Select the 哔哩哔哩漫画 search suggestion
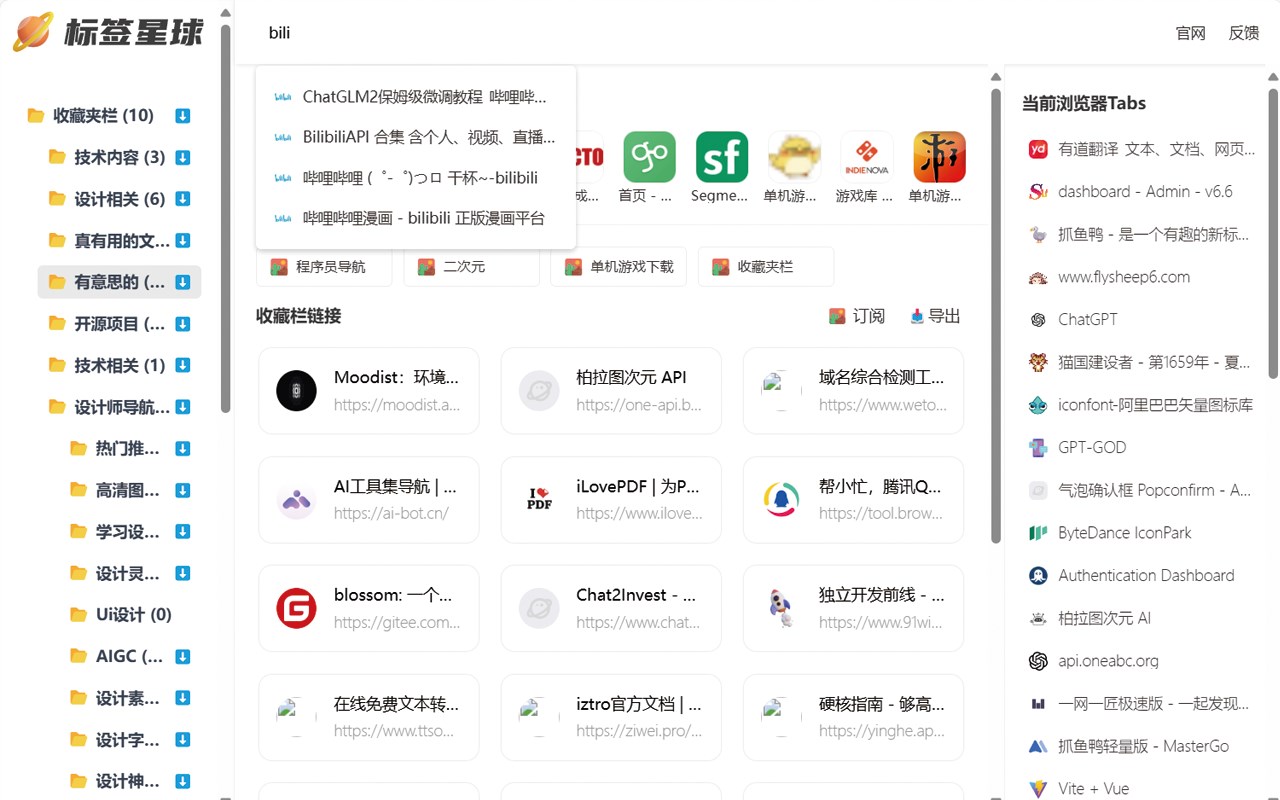 tap(416, 217)
